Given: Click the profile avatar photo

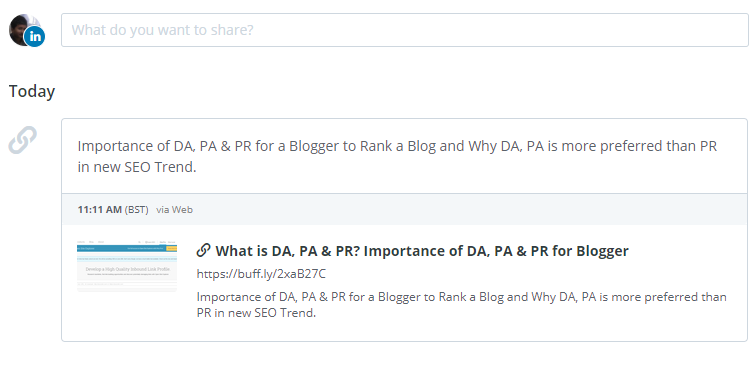Looking at the screenshot, I should tap(23, 29).
